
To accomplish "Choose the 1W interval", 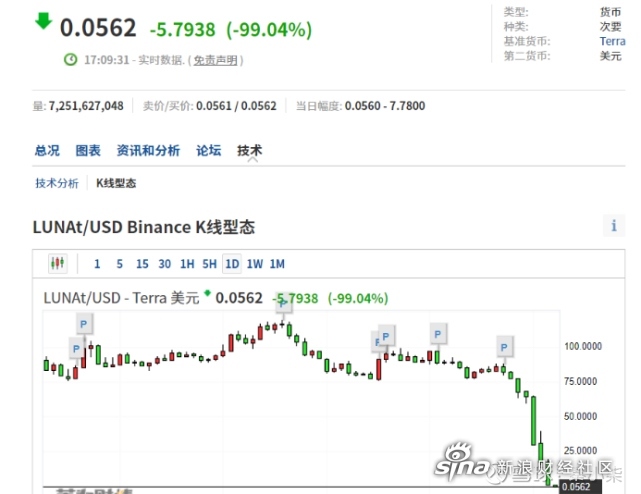I will click(255, 264).
